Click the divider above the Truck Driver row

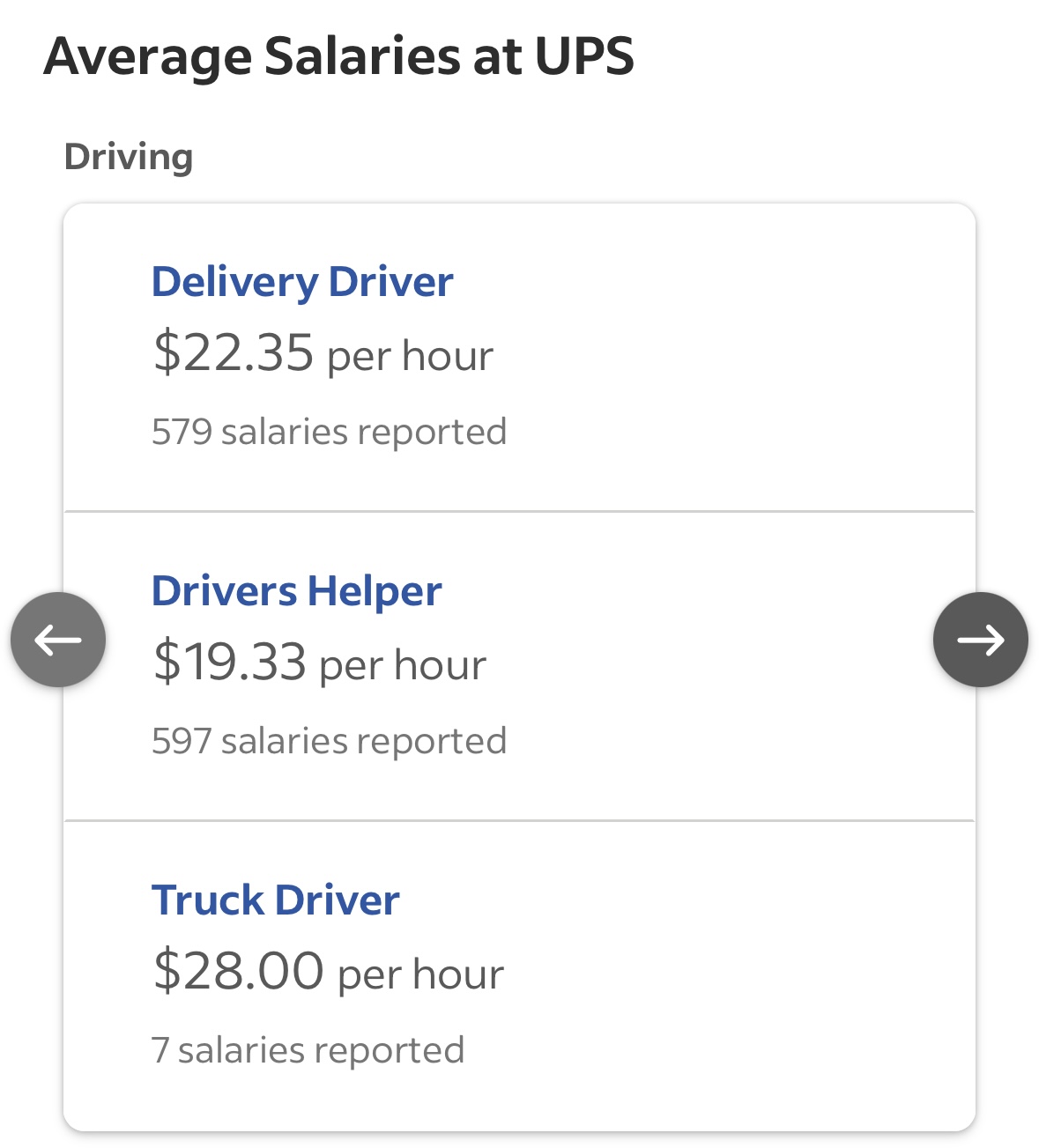tap(519, 820)
